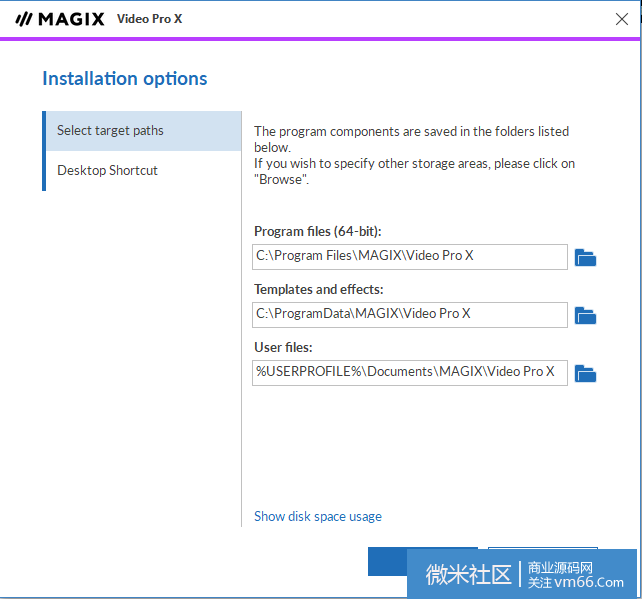Click the 'Video Pro X' title text
Viewport: 642px width, 599px height.
coord(149,19)
